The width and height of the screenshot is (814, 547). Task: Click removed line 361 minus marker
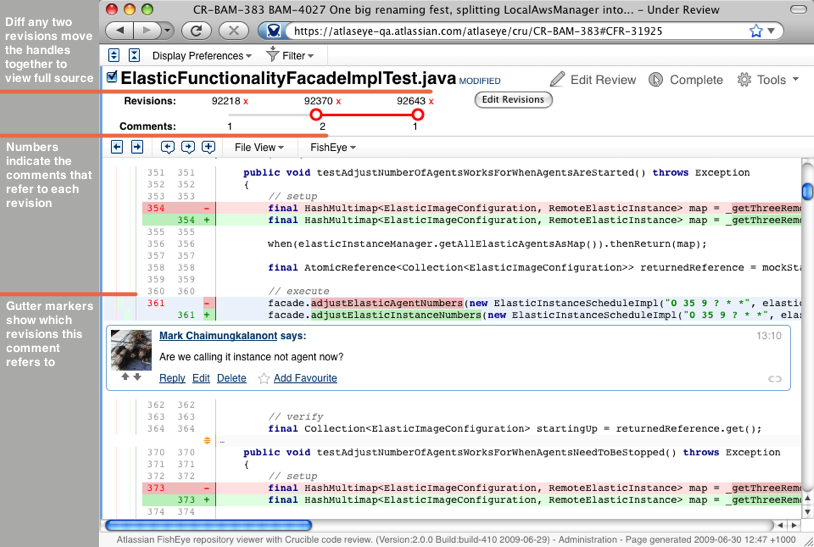207,303
